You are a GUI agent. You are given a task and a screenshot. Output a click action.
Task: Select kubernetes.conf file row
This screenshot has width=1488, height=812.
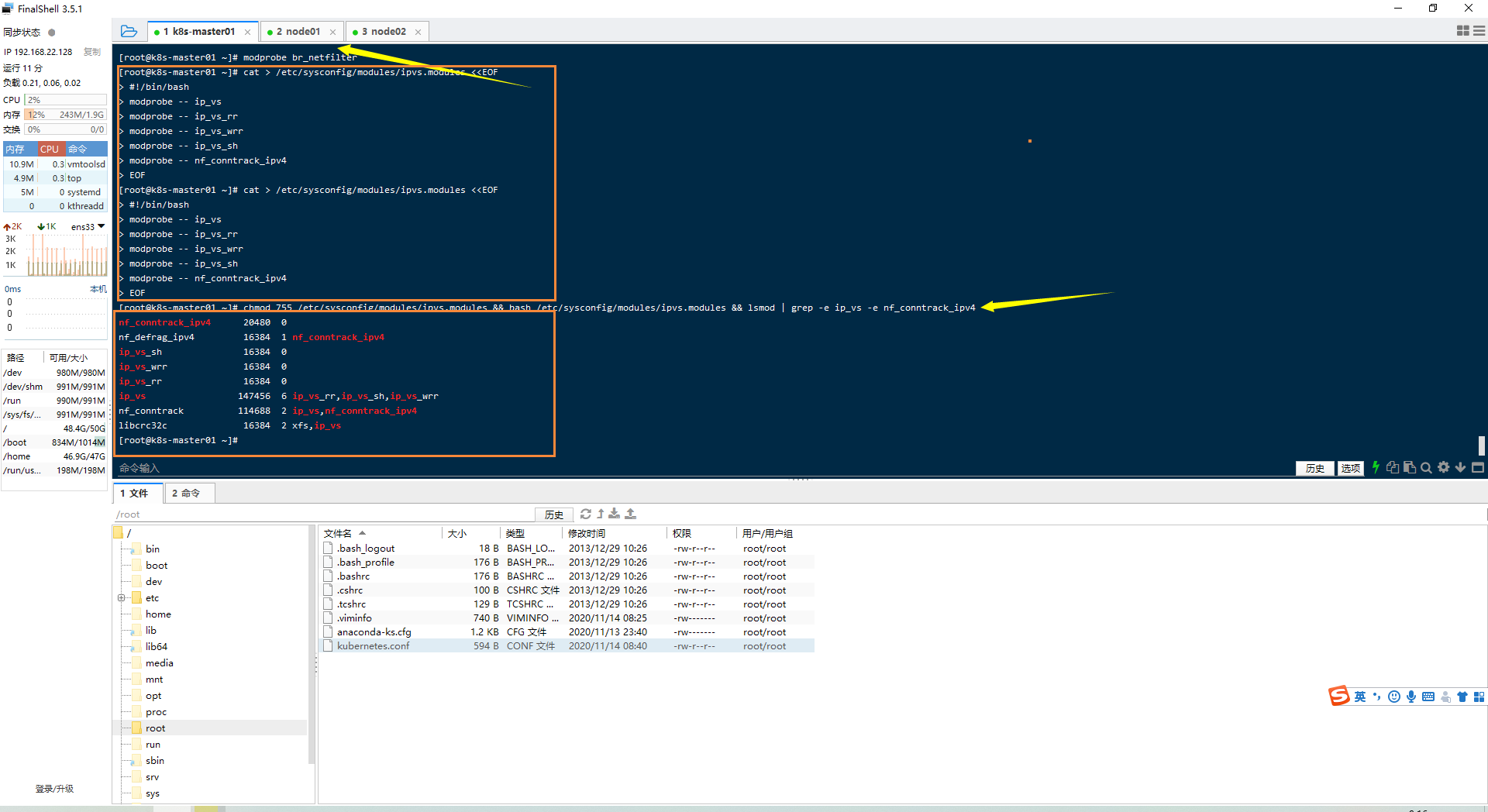pyautogui.click(x=568, y=645)
